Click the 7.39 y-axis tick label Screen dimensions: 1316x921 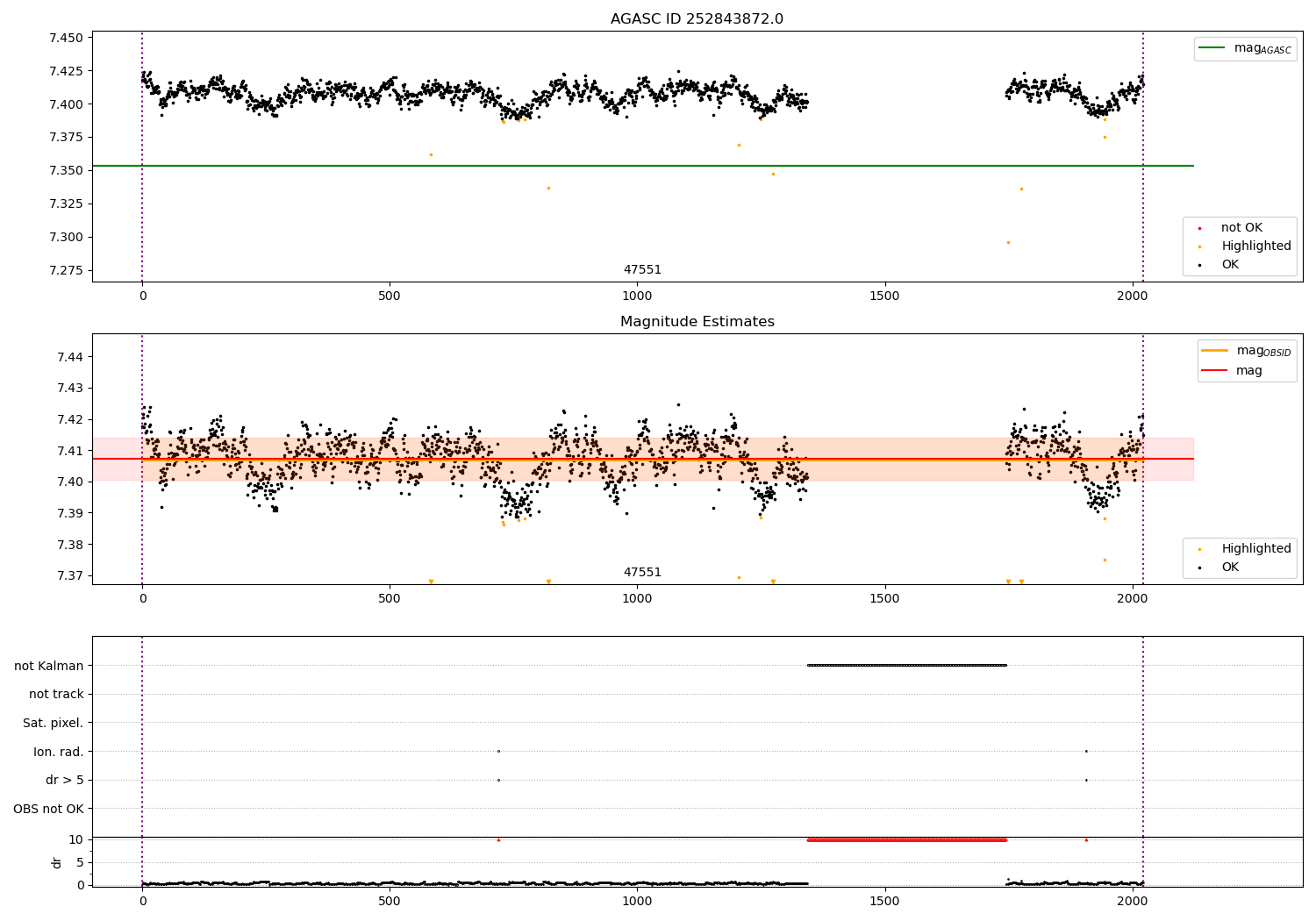pos(69,514)
